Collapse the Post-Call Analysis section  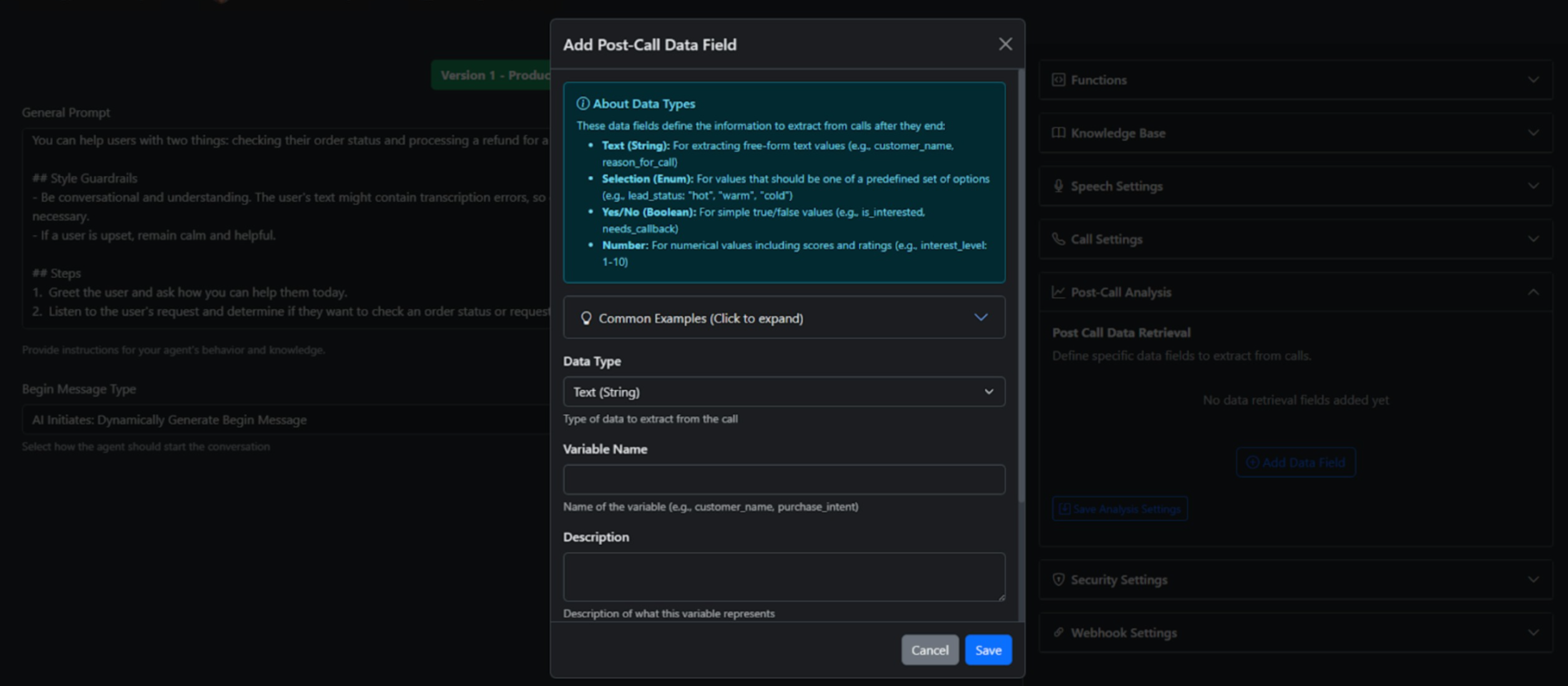[x=1534, y=292]
